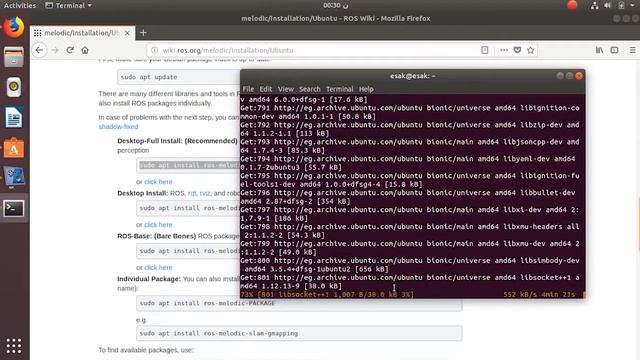Open the Firefox home page
This screenshot has width=640, height=360.
coord(85,50)
